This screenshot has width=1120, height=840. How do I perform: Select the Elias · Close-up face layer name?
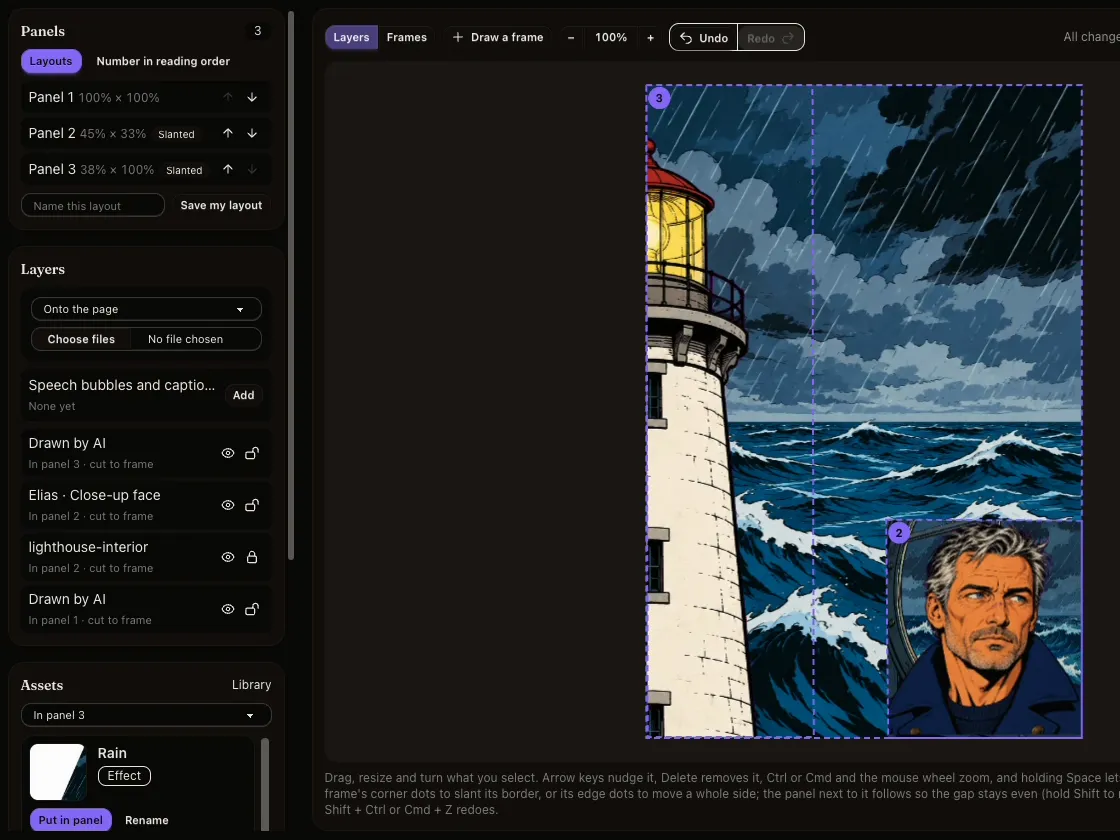tap(94, 495)
